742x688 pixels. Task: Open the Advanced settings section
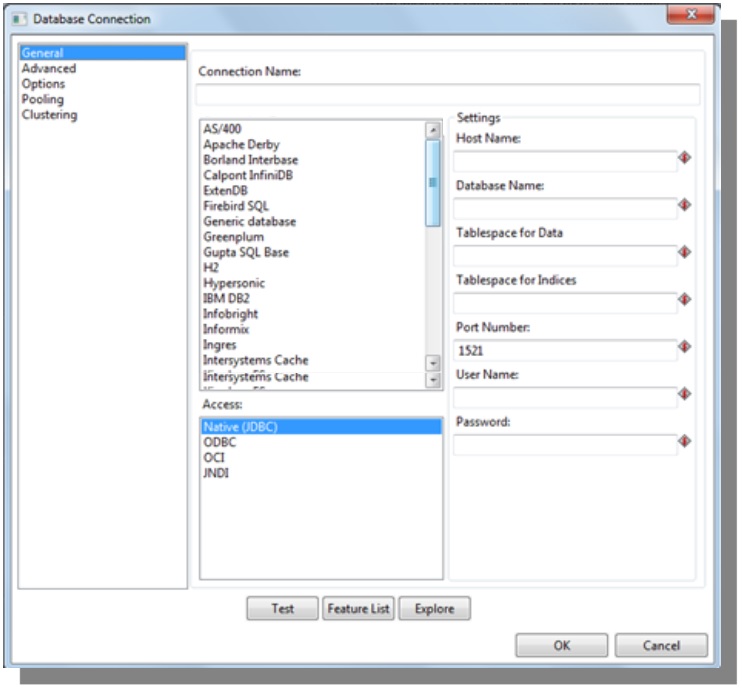pyautogui.click(x=49, y=69)
